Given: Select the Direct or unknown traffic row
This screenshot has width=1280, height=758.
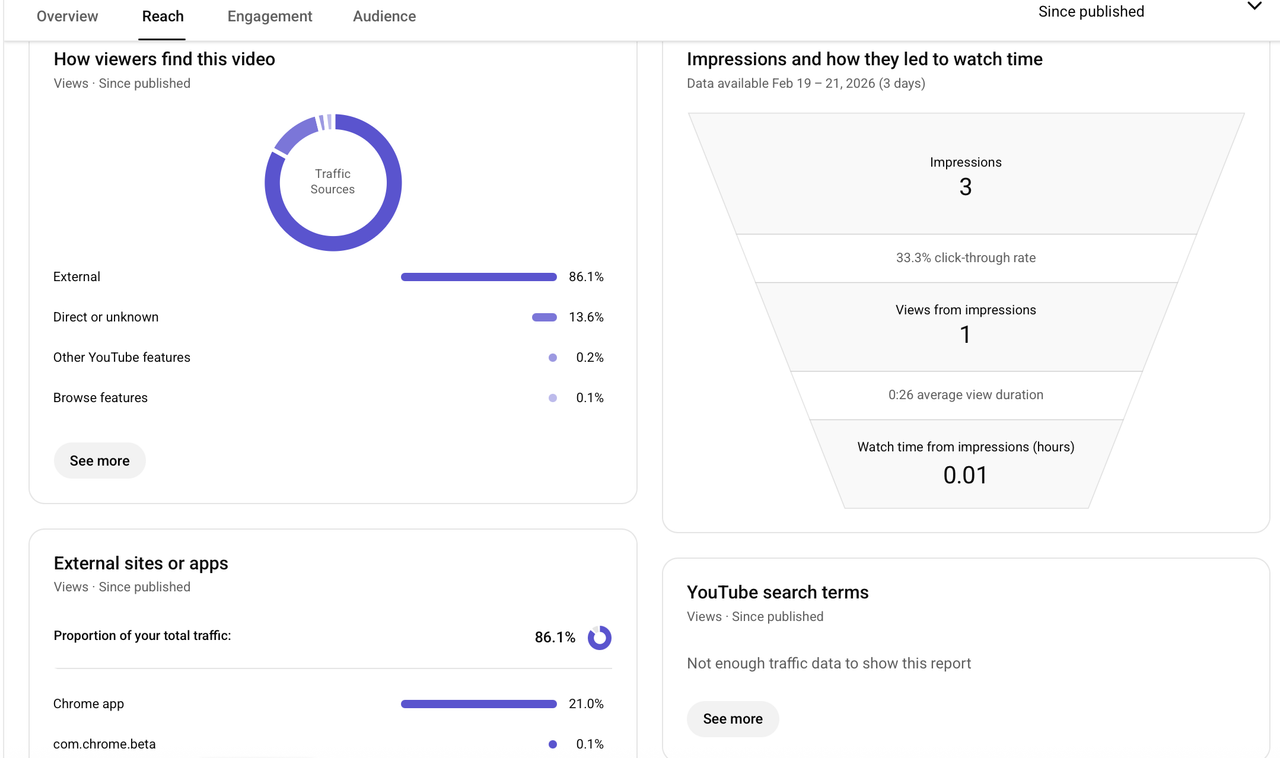Looking at the screenshot, I should pos(105,317).
